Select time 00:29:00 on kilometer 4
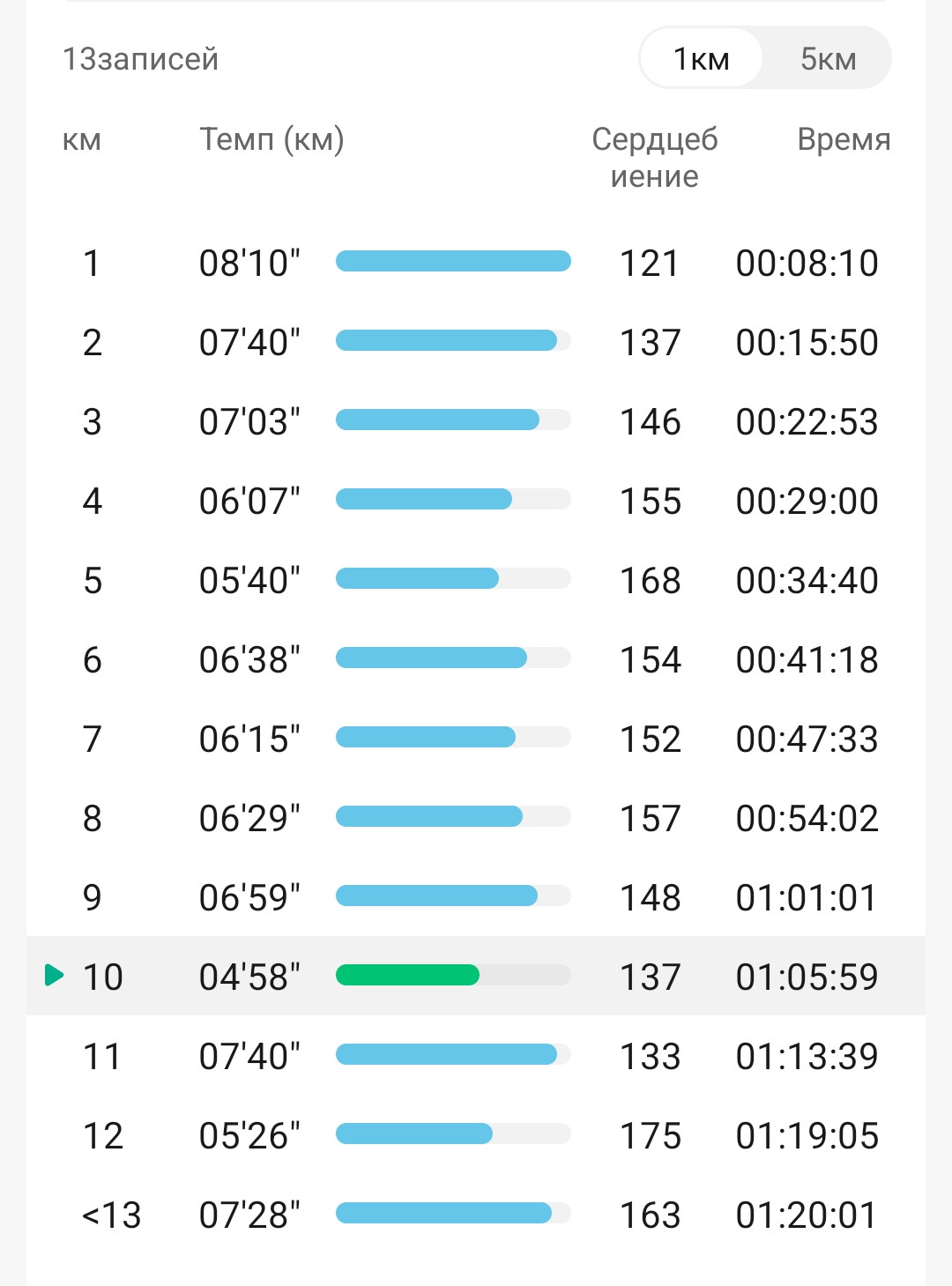This screenshot has width=952, height=1286. click(807, 501)
